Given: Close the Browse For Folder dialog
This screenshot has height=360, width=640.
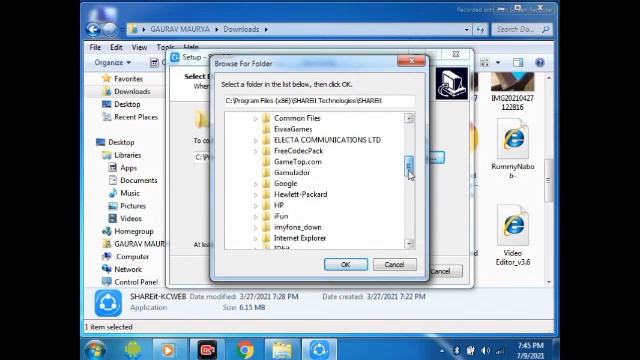Looking at the screenshot, I should [411, 61].
